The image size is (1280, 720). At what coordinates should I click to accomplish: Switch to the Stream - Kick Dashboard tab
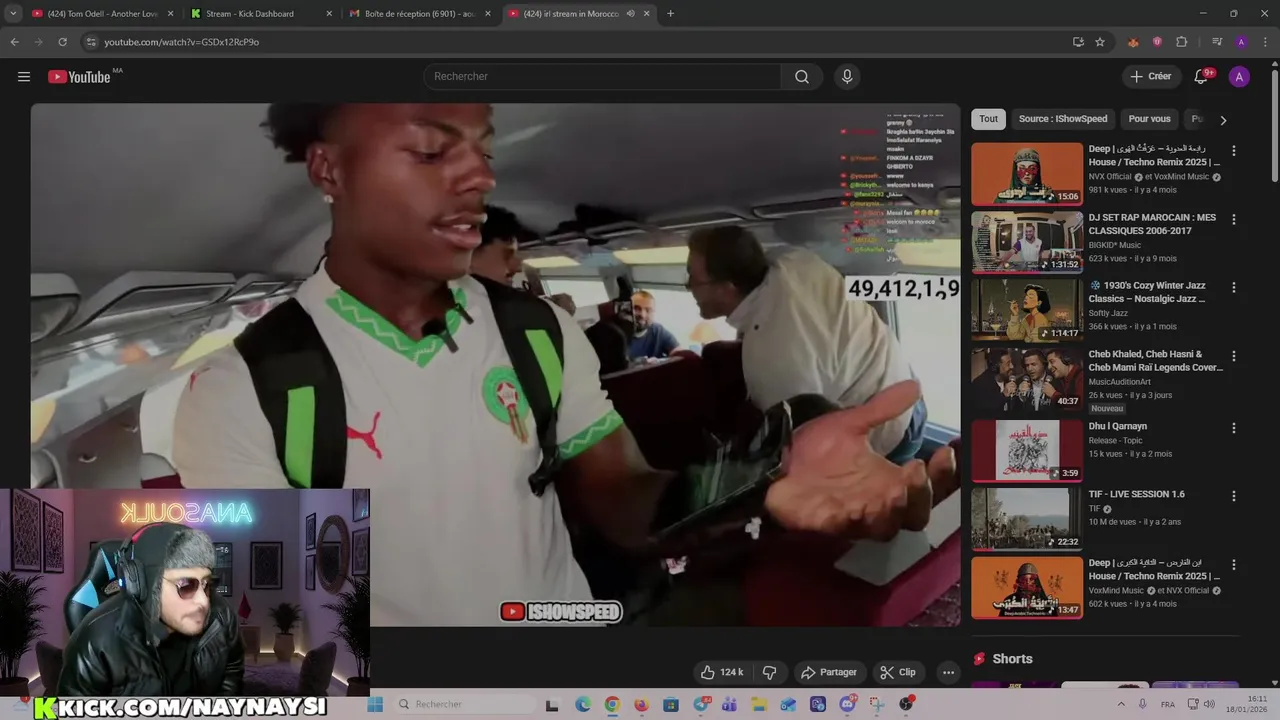click(x=262, y=14)
